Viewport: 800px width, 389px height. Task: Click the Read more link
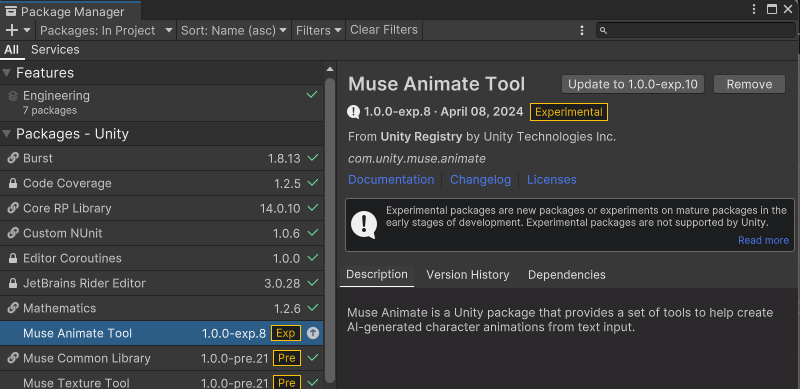coord(763,240)
